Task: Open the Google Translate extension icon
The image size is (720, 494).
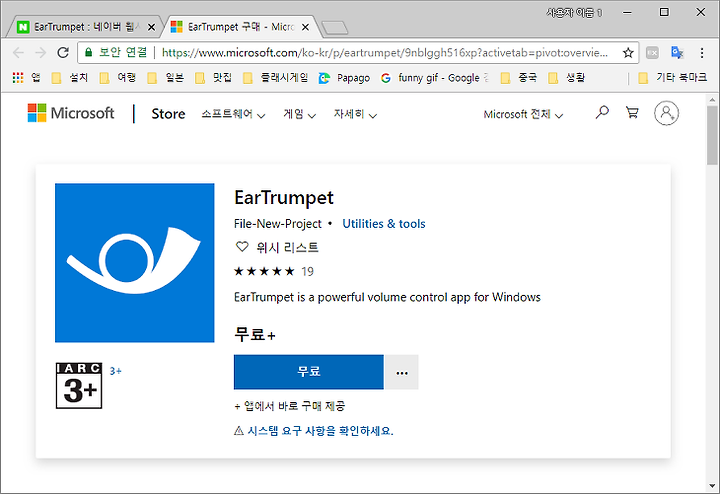Action: point(677,53)
